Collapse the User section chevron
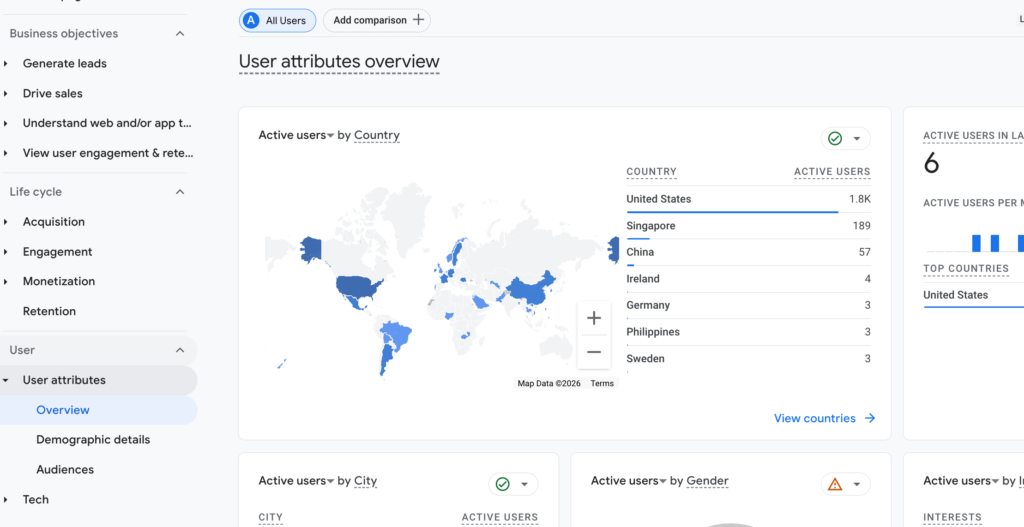The width and height of the screenshot is (1024, 527). [x=180, y=350]
